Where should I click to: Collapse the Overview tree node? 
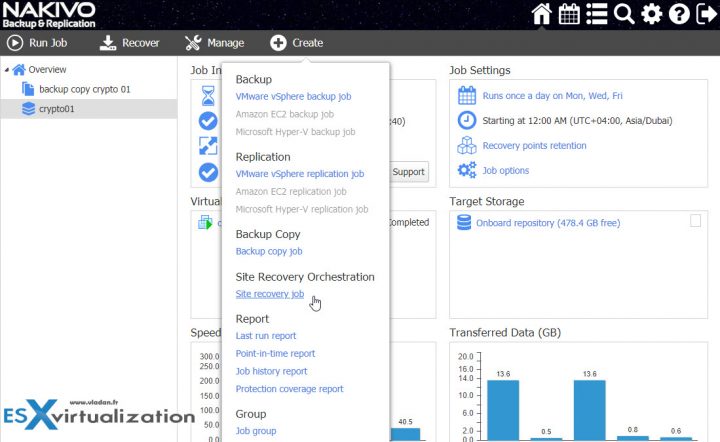click(x=7, y=70)
